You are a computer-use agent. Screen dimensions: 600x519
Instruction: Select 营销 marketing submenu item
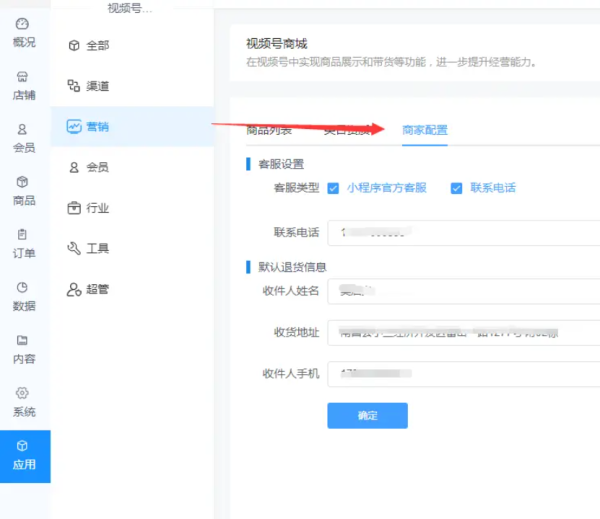tap(97, 127)
